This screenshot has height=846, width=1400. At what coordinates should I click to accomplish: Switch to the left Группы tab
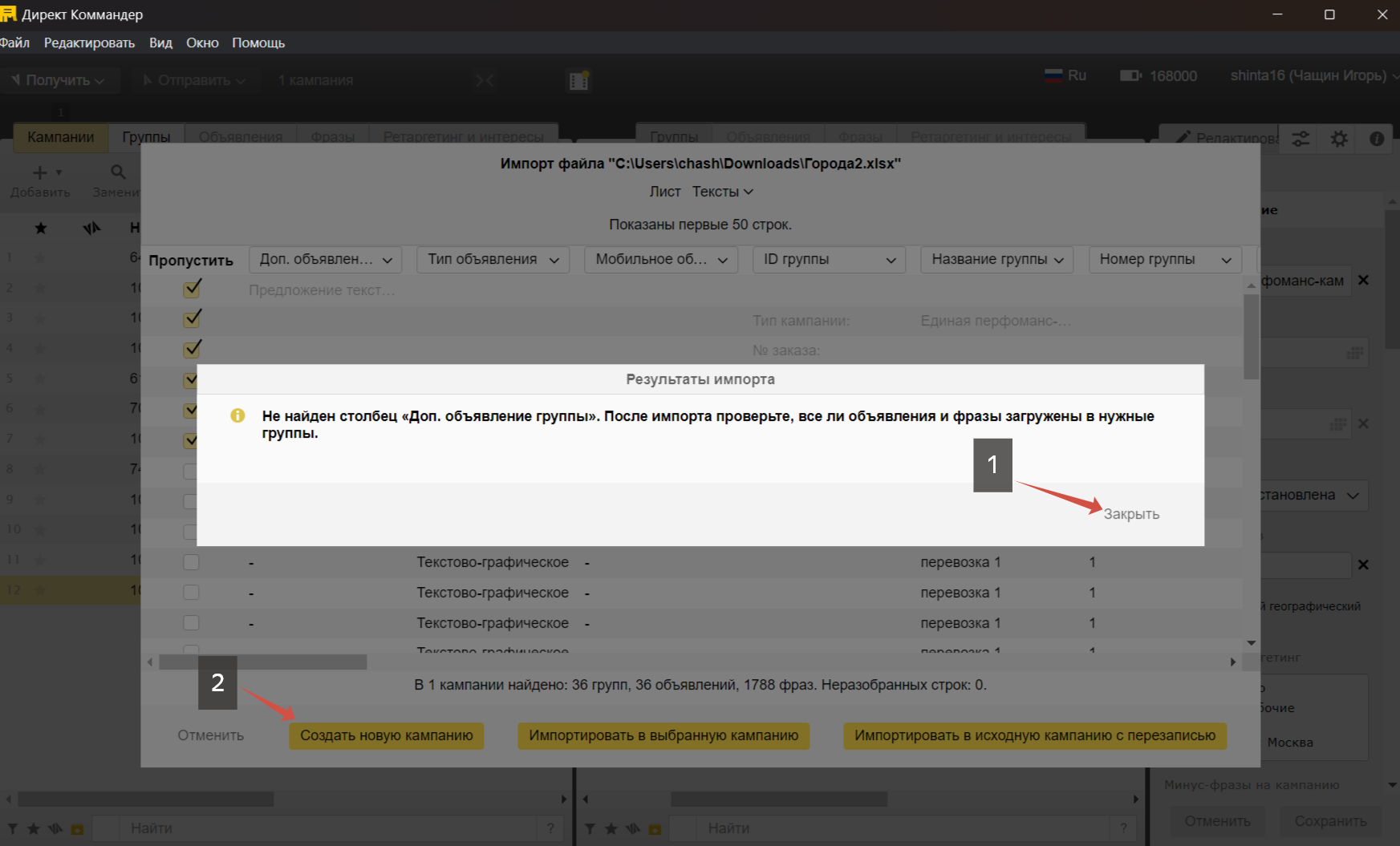[146, 137]
